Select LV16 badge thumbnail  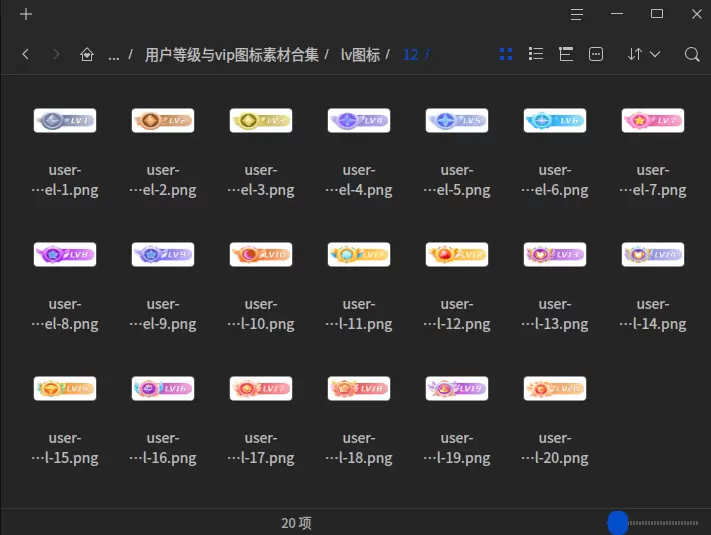point(163,389)
